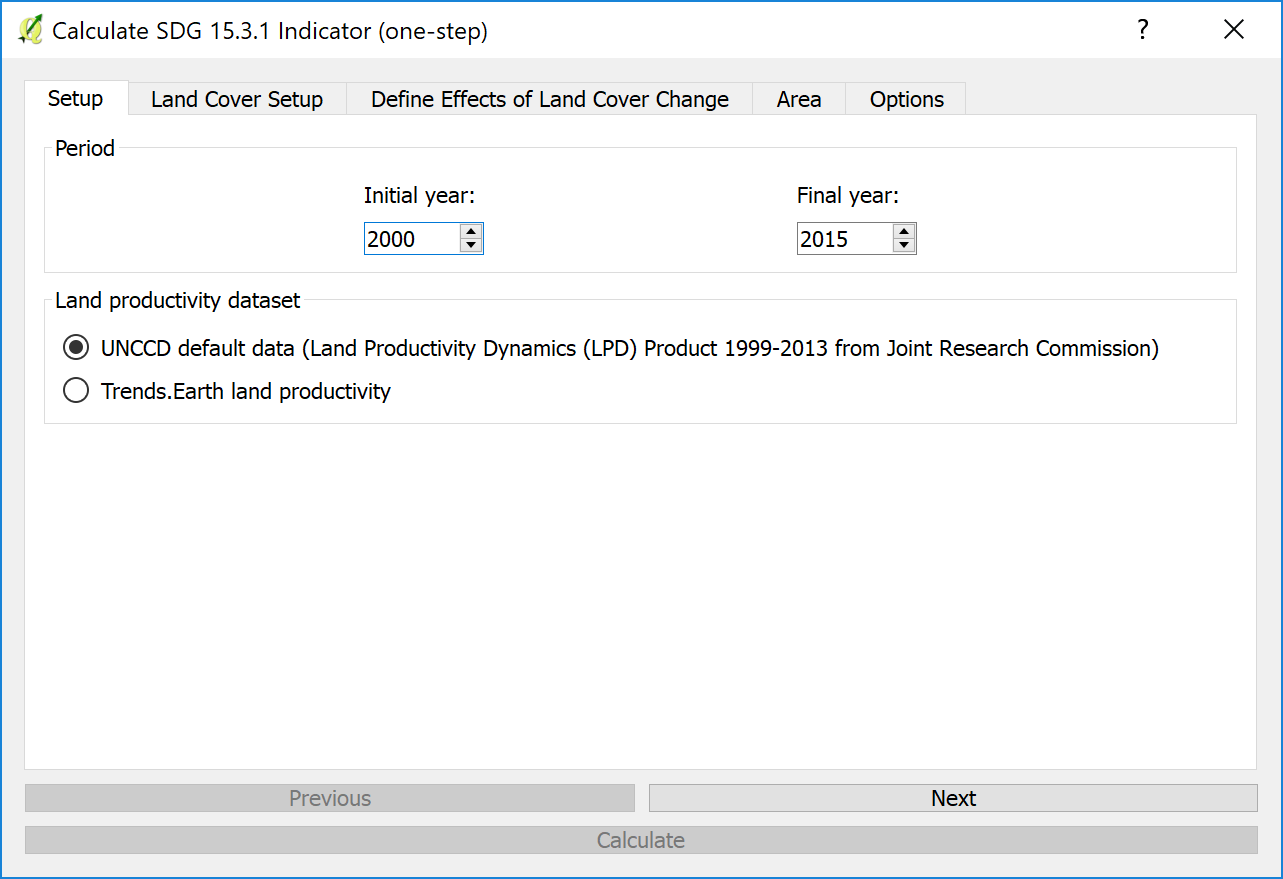Image resolution: width=1283 pixels, height=879 pixels.
Task: Click the question mark help button
Action: 1143,30
